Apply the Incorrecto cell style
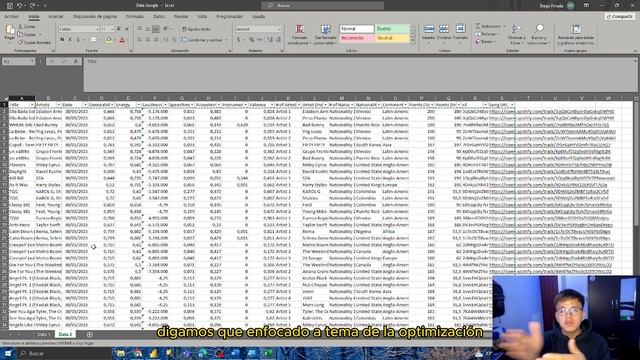 (357, 38)
